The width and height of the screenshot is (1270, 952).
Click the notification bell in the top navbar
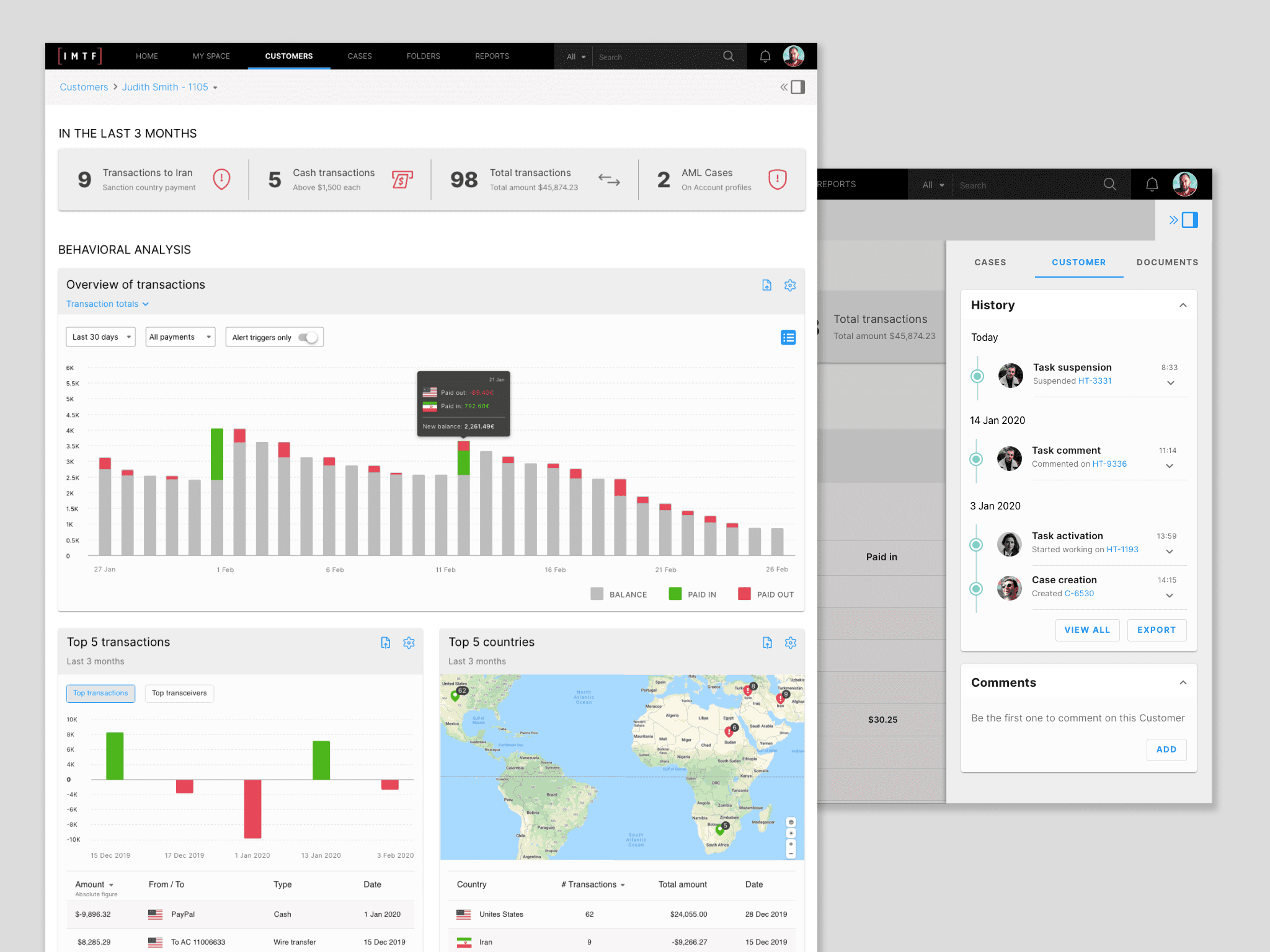click(x=765, y=56)
